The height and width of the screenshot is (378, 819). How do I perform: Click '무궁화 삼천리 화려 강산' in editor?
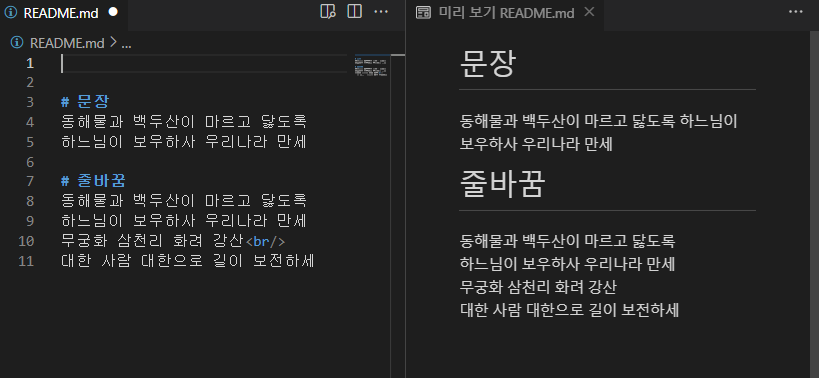153,241
